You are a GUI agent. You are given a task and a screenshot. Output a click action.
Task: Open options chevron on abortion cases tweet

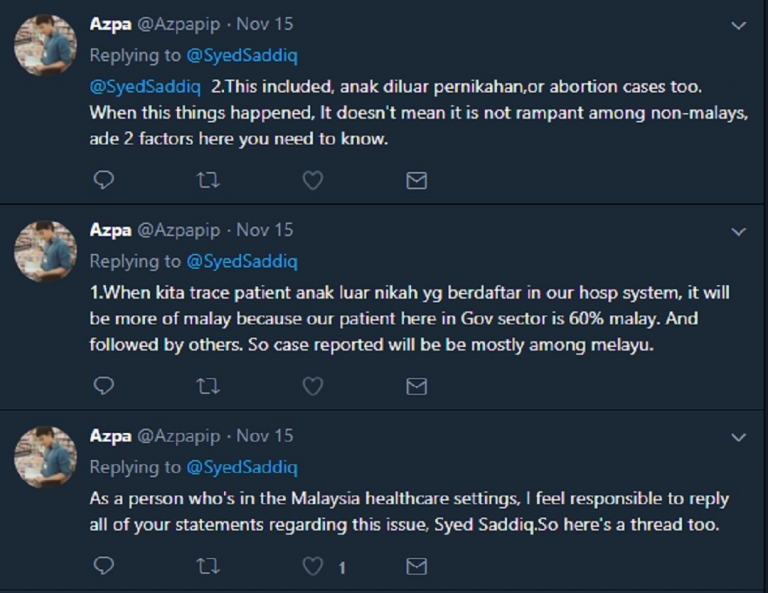[x=738, y=25]
